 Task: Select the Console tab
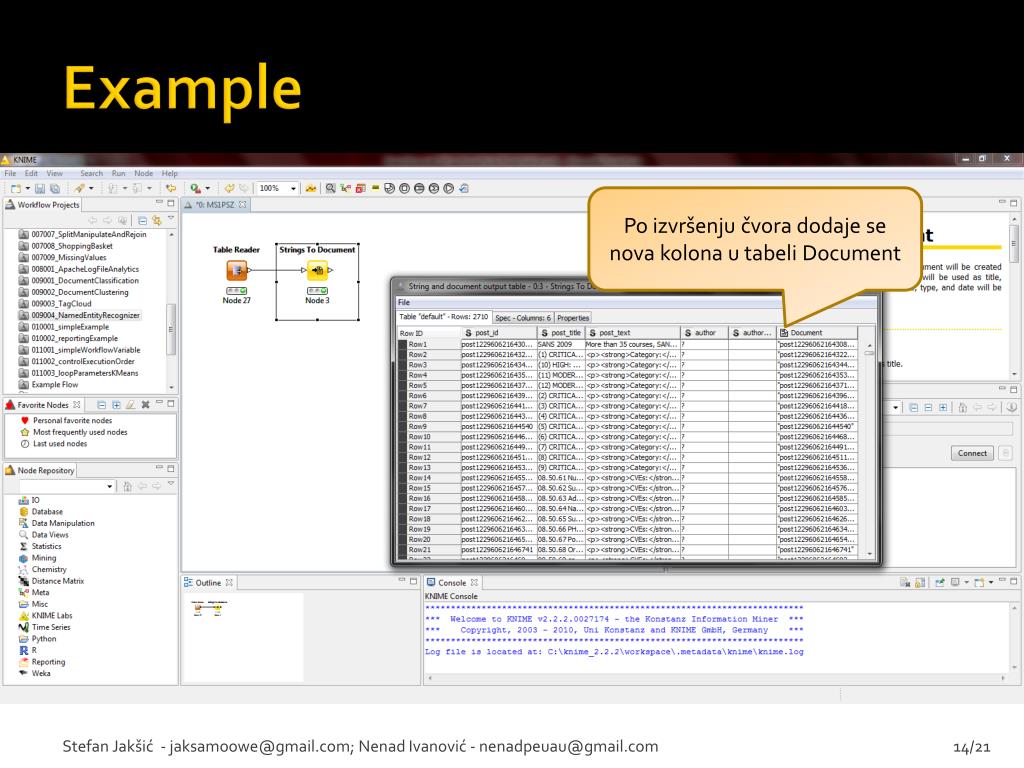pos(452,583)
